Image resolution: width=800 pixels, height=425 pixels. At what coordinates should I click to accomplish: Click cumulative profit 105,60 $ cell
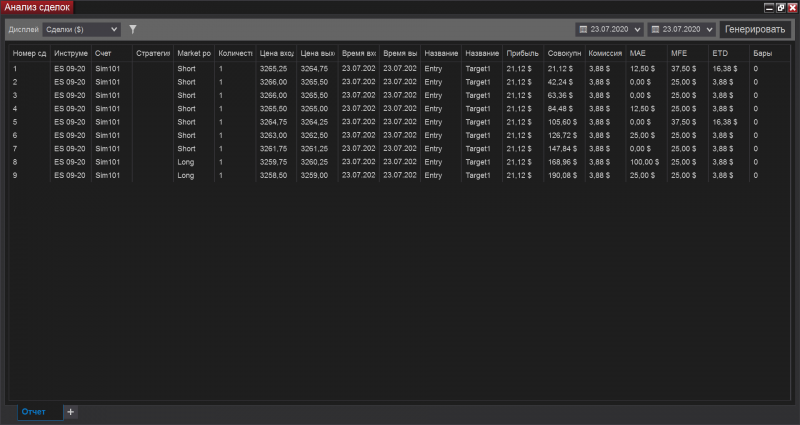click(x=564, y=122)
